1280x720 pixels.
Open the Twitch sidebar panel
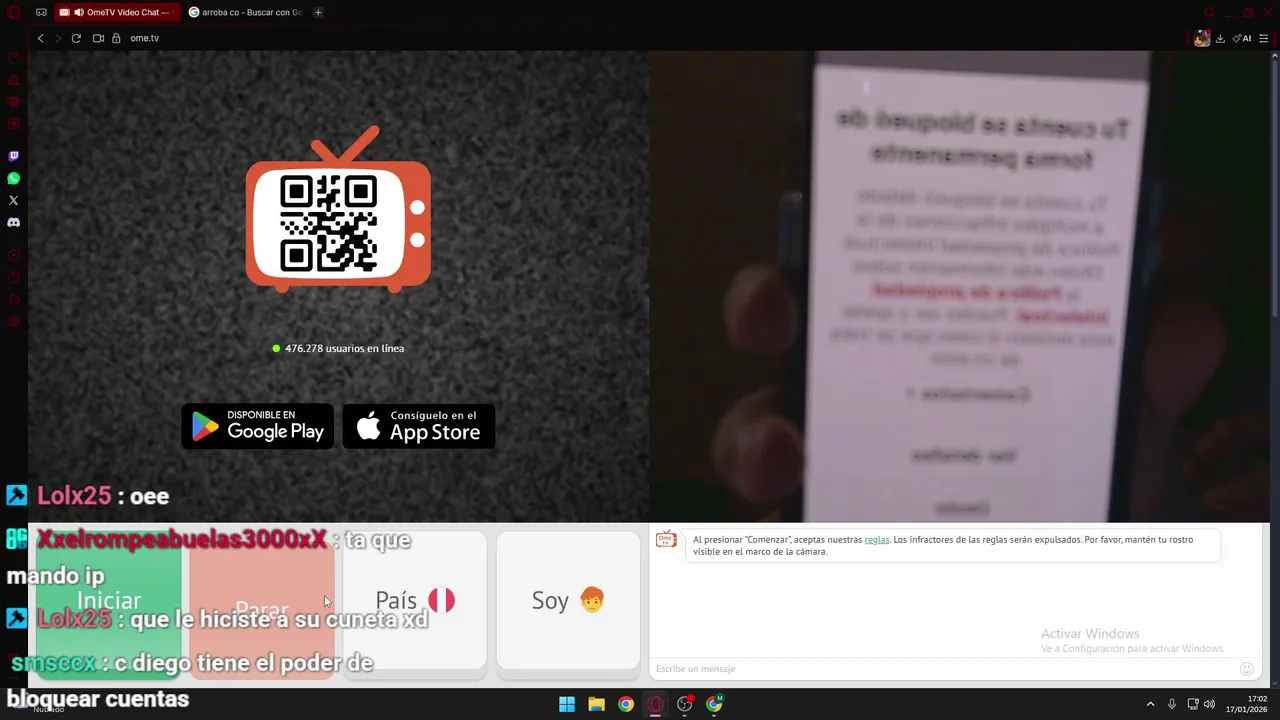click(x=13, y=156)
